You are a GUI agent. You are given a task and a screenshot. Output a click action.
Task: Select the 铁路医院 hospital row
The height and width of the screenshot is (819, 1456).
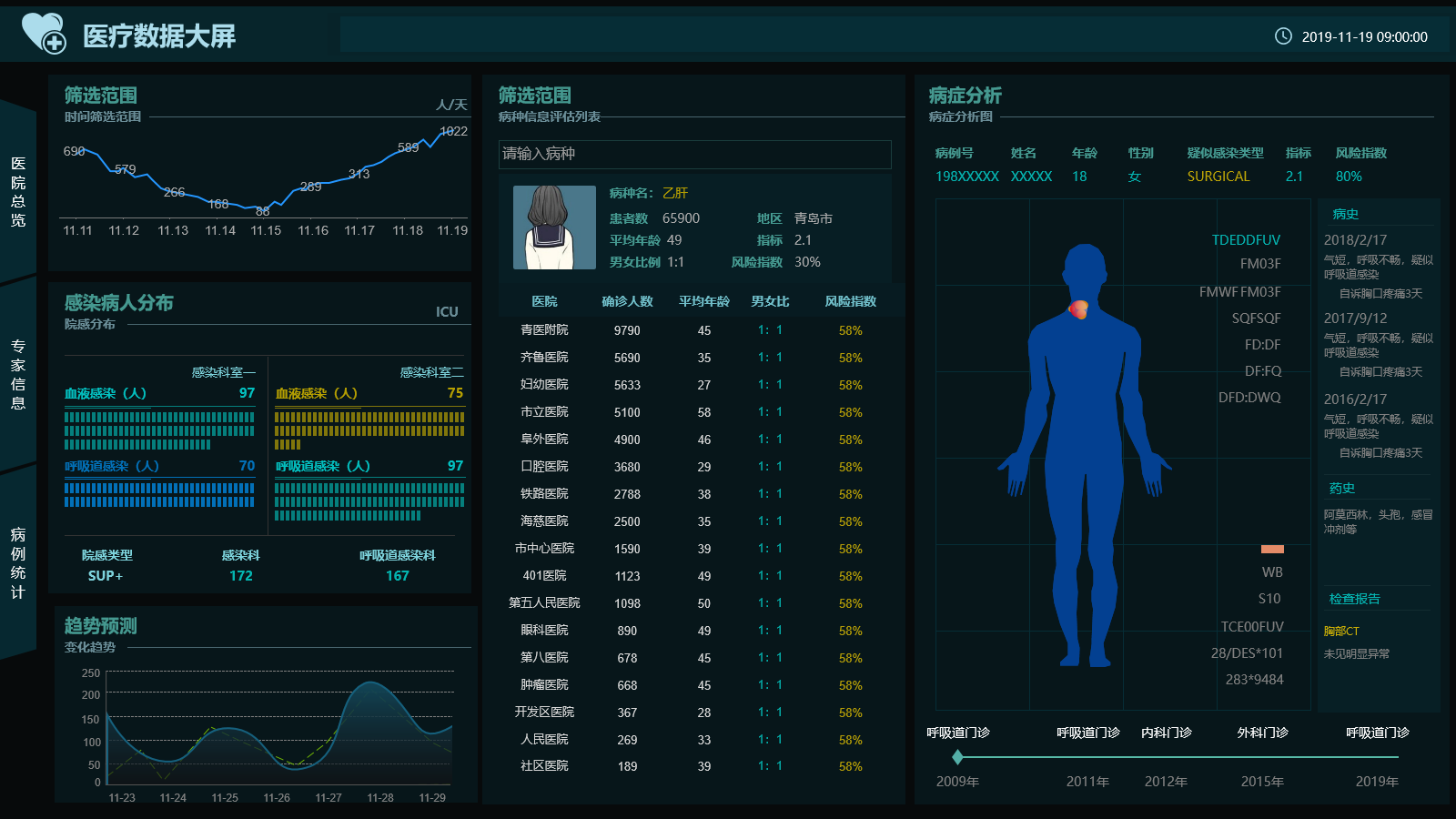(695, 494)
